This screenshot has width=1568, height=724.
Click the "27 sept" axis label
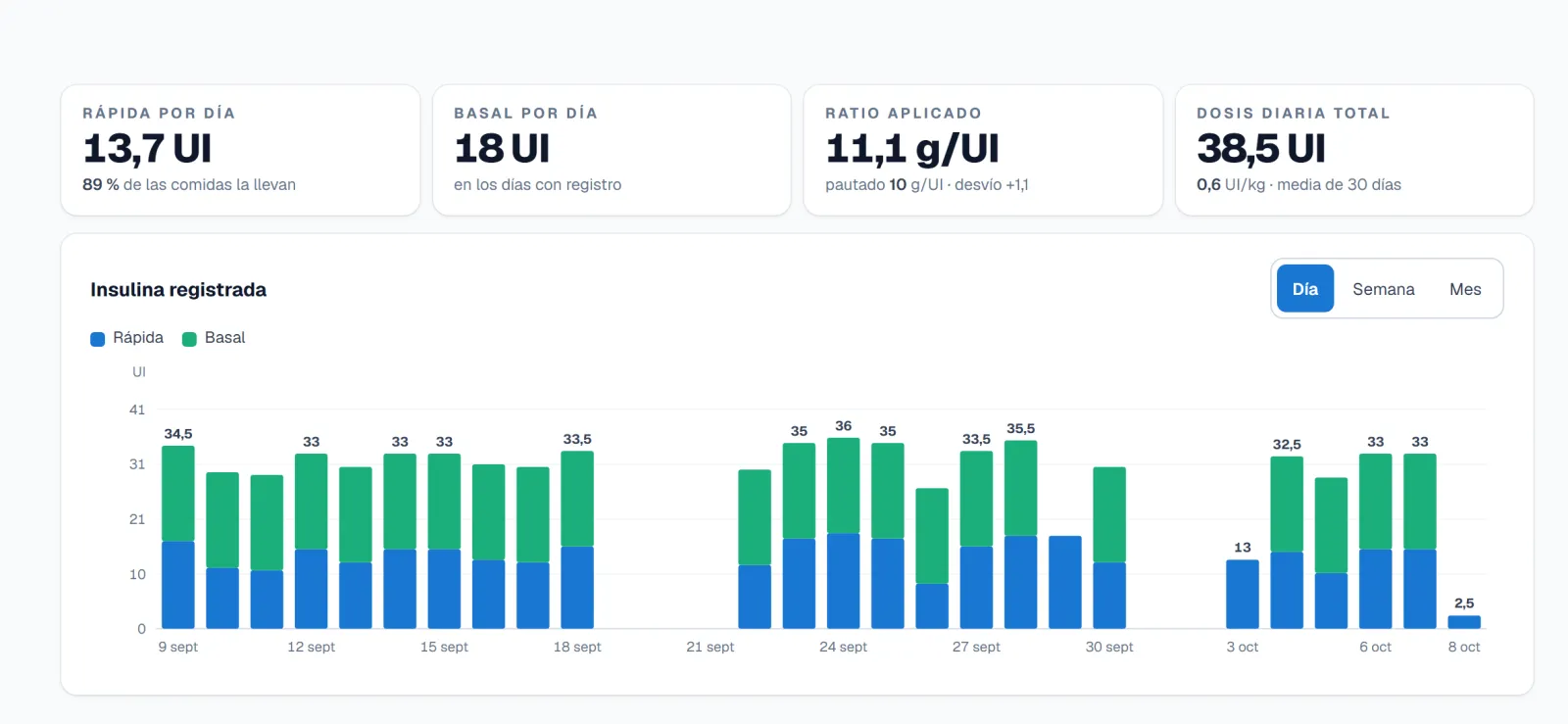click(976, 647)
